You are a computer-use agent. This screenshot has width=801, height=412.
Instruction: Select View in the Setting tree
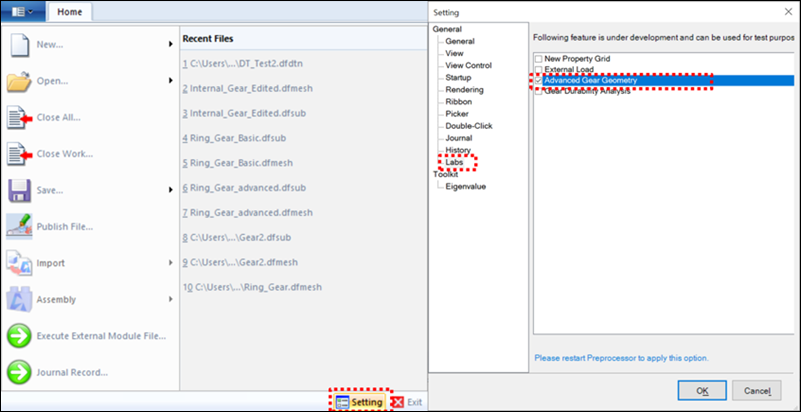454,53
